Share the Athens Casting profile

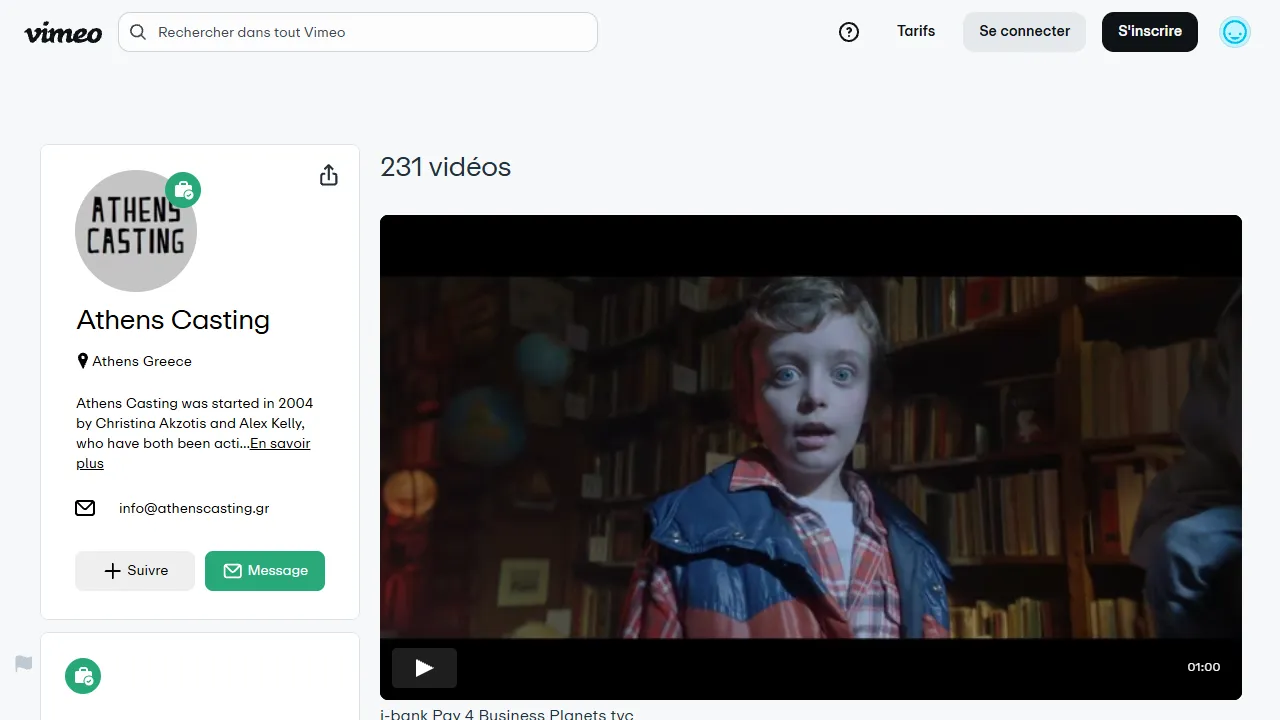tap(328, 176)
